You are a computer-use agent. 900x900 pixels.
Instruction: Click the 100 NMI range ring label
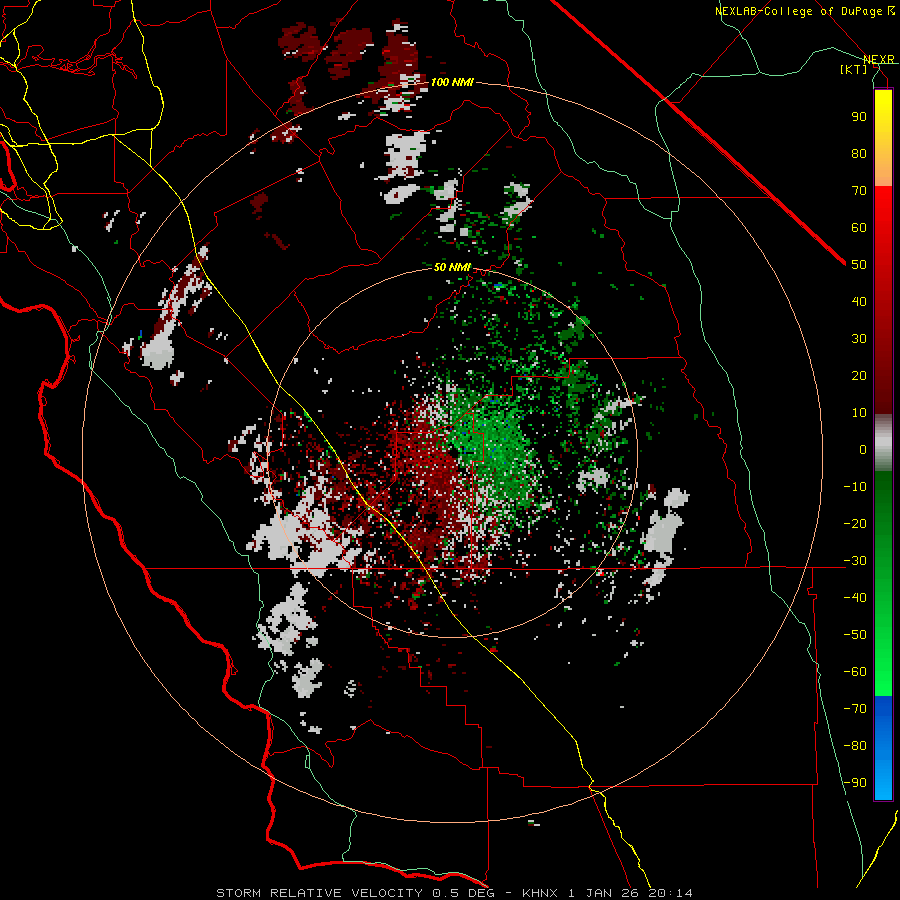(x=452, y=82)
